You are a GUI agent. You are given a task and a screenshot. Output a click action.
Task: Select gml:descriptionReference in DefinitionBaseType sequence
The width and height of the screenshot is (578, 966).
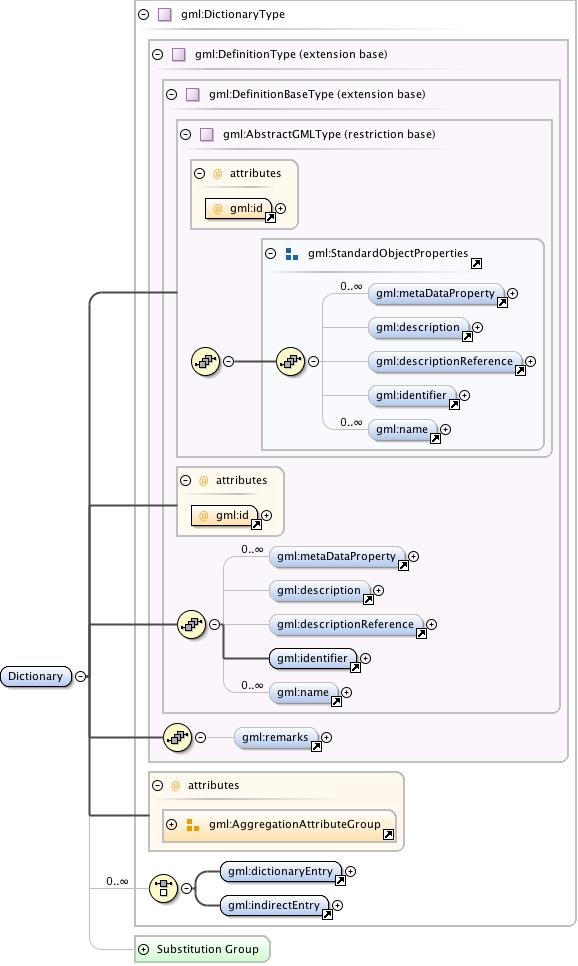coord(346,625)
